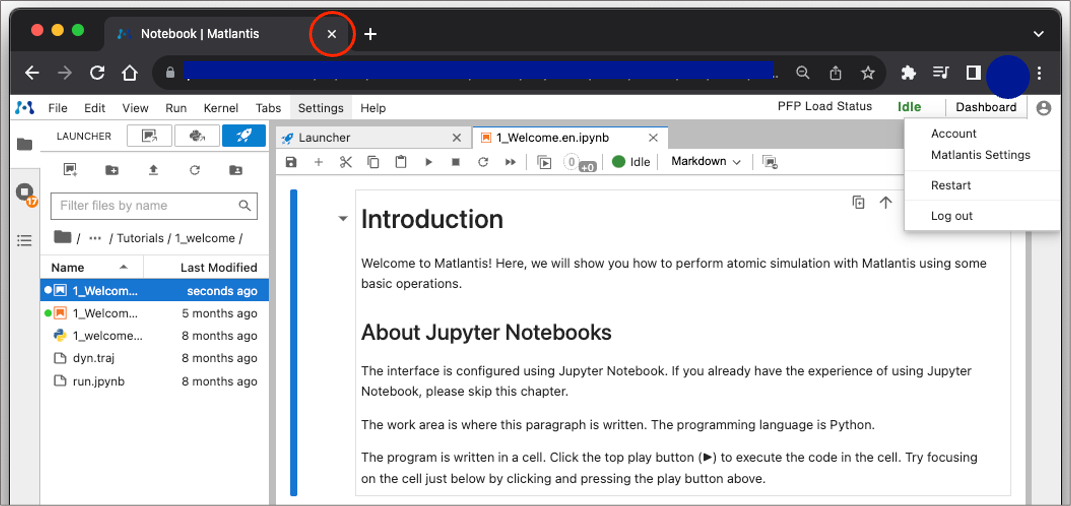The image size is (1071, 506).
Task: Open the Kernel menu
Action: [221, 108]
